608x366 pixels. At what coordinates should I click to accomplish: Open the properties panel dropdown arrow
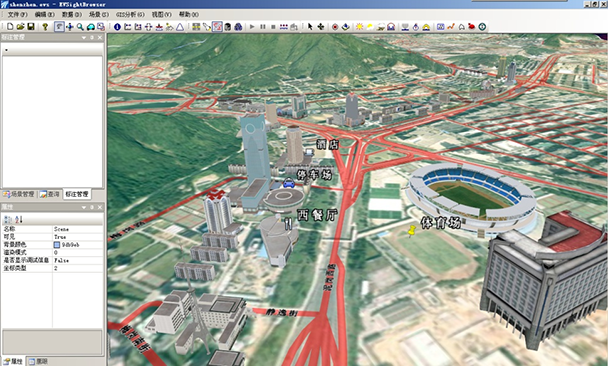(84, 207)
